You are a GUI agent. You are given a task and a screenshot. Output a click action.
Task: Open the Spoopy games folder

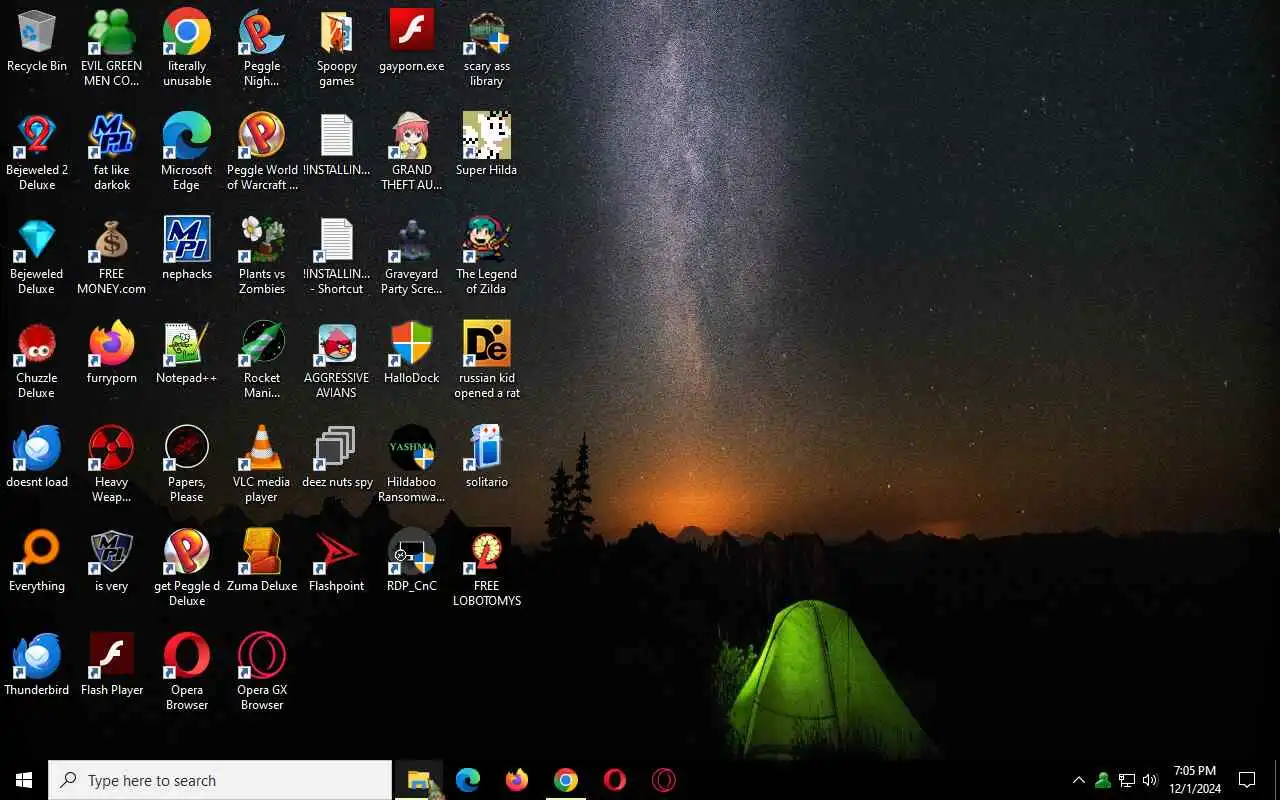point(337,48)
